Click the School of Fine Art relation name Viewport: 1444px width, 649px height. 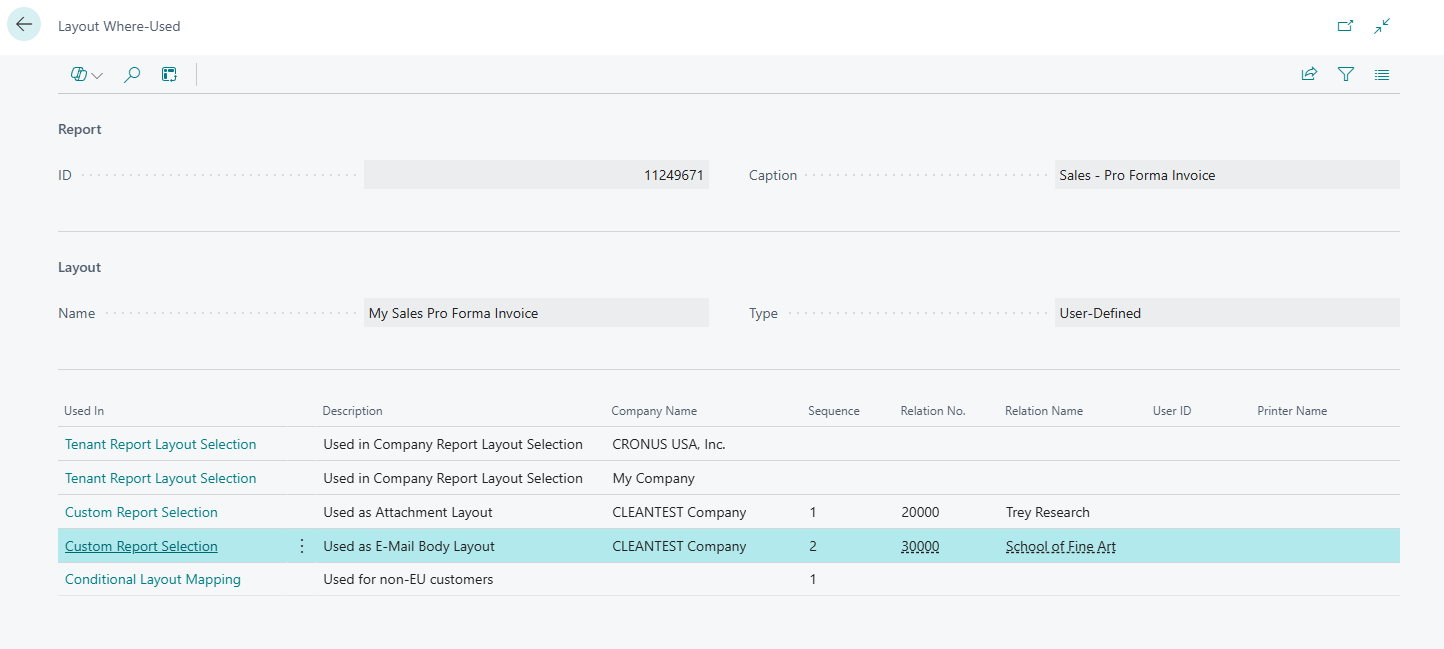(1060, 546)
